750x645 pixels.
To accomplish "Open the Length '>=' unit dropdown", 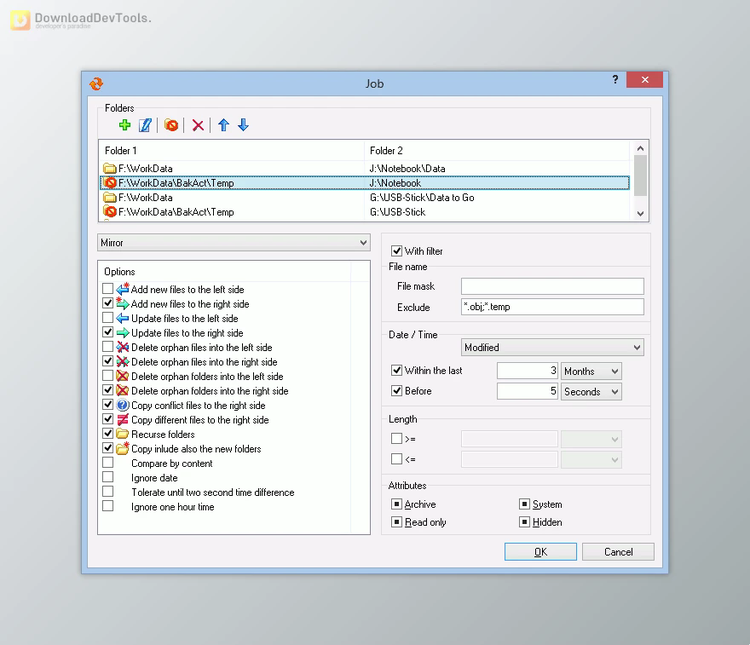I will click(591, 439).
